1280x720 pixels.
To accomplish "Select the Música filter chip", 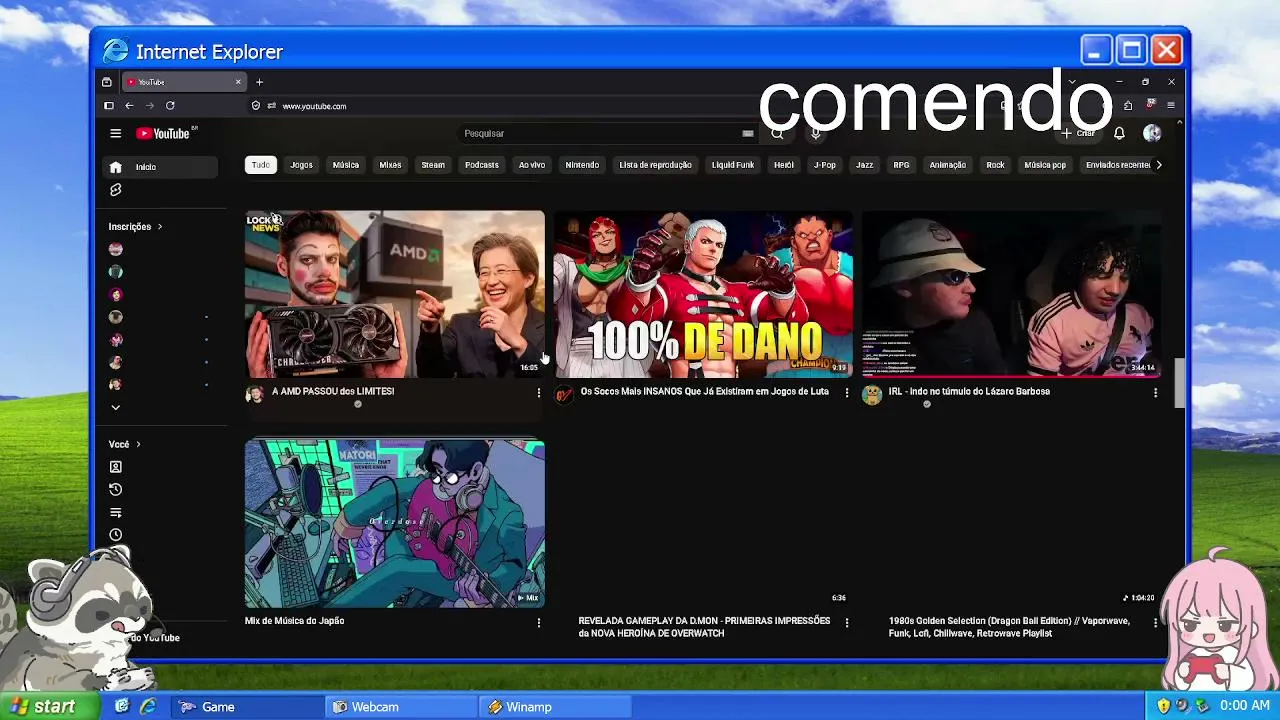I will point(346,165).
